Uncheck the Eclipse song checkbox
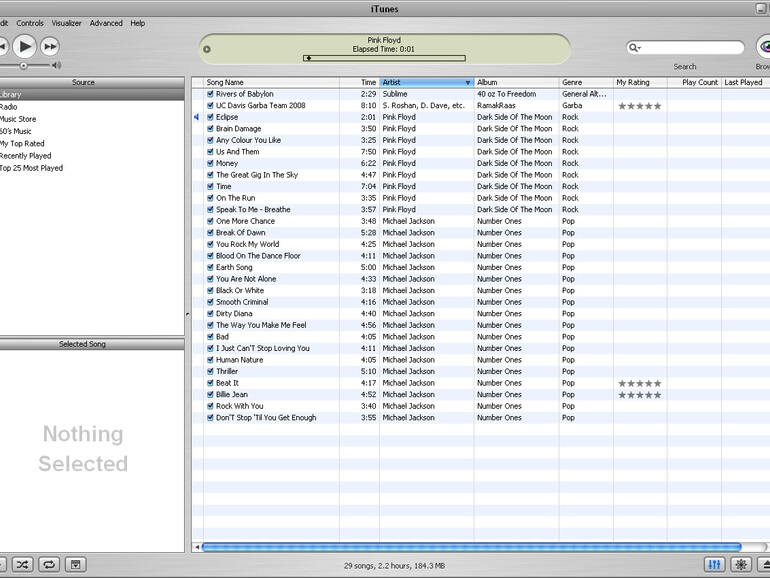Viewport: 770px width, 578px height. click(210, 117)
